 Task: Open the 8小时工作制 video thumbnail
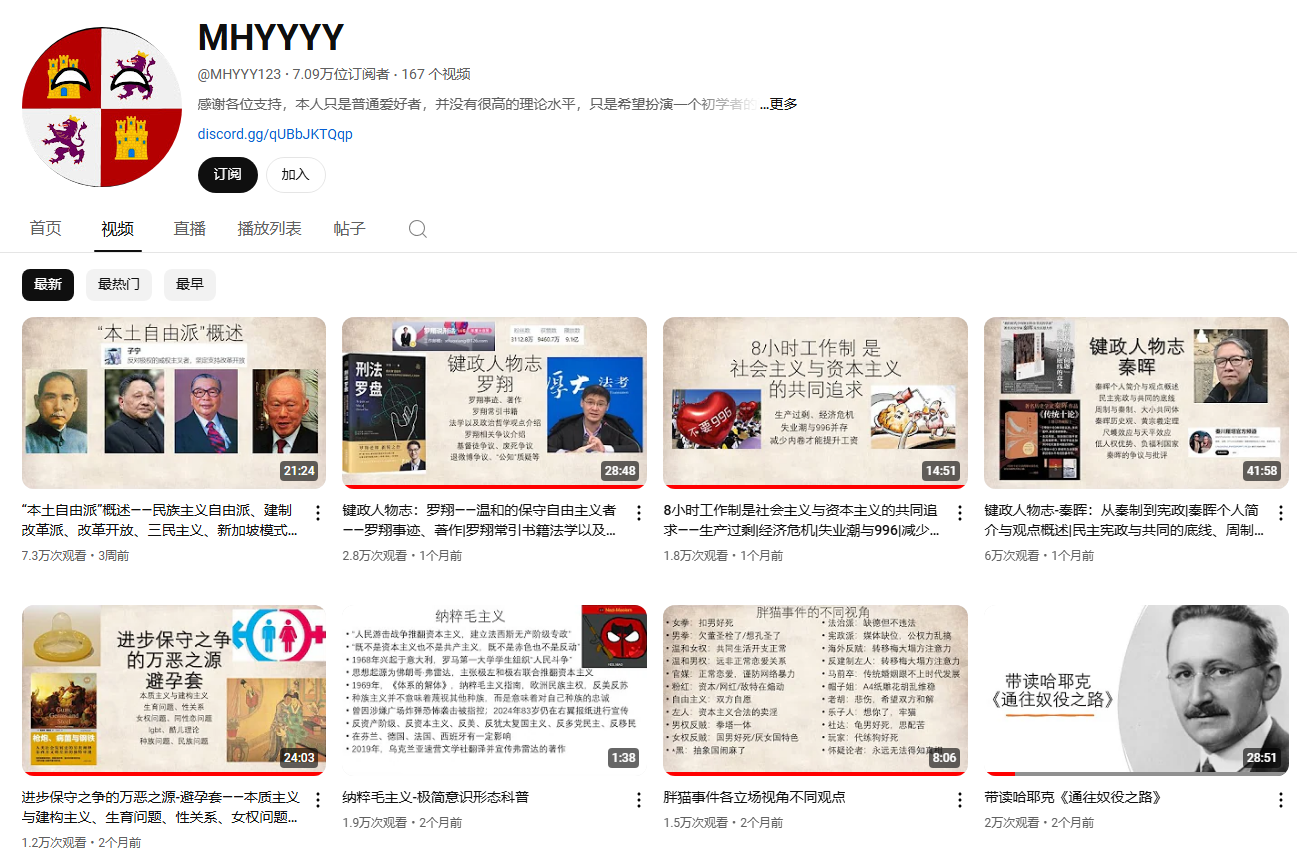pyautogui.click(x=815, y=402)
